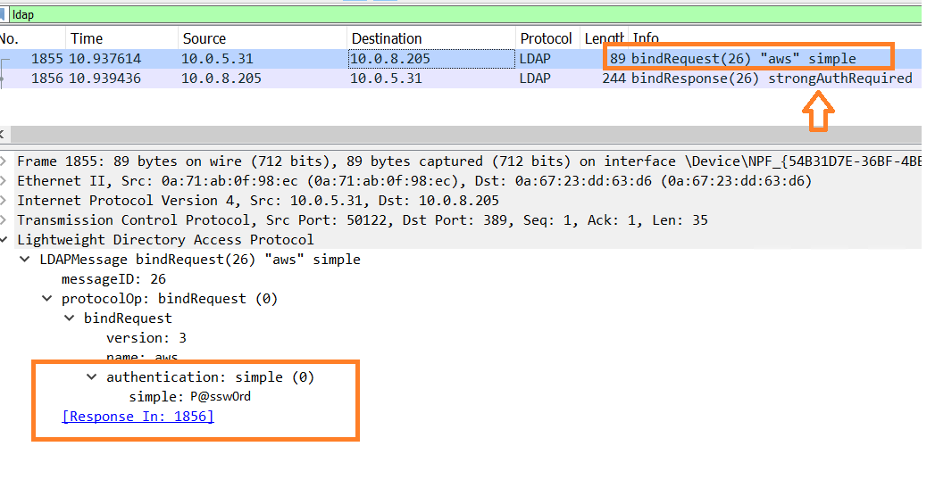
Task: Click source cell 10.0.8.205 in packet 1856
Action: click(x=221, y=78)
